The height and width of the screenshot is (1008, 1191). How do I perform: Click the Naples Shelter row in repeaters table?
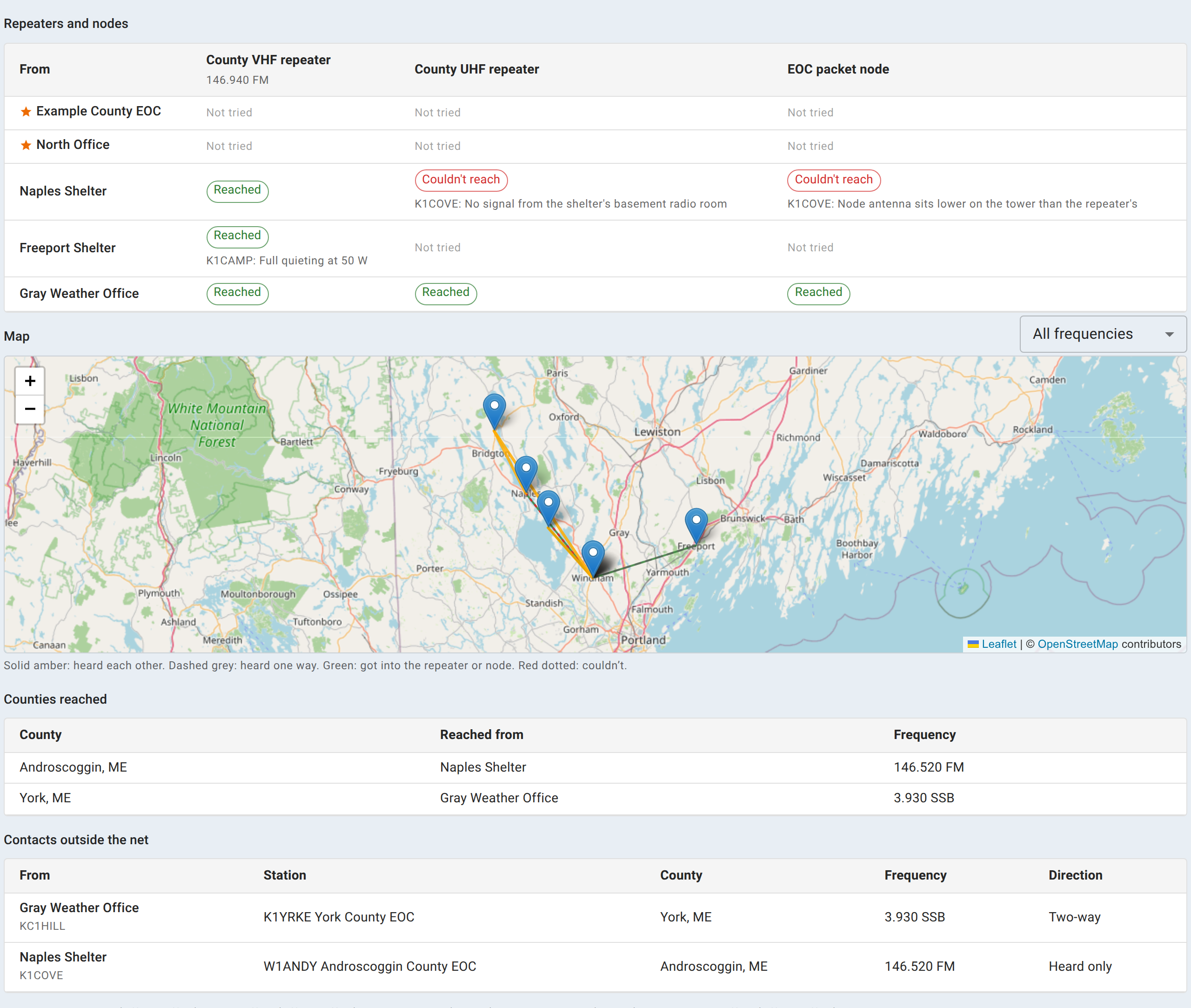[x=595, y=191]
